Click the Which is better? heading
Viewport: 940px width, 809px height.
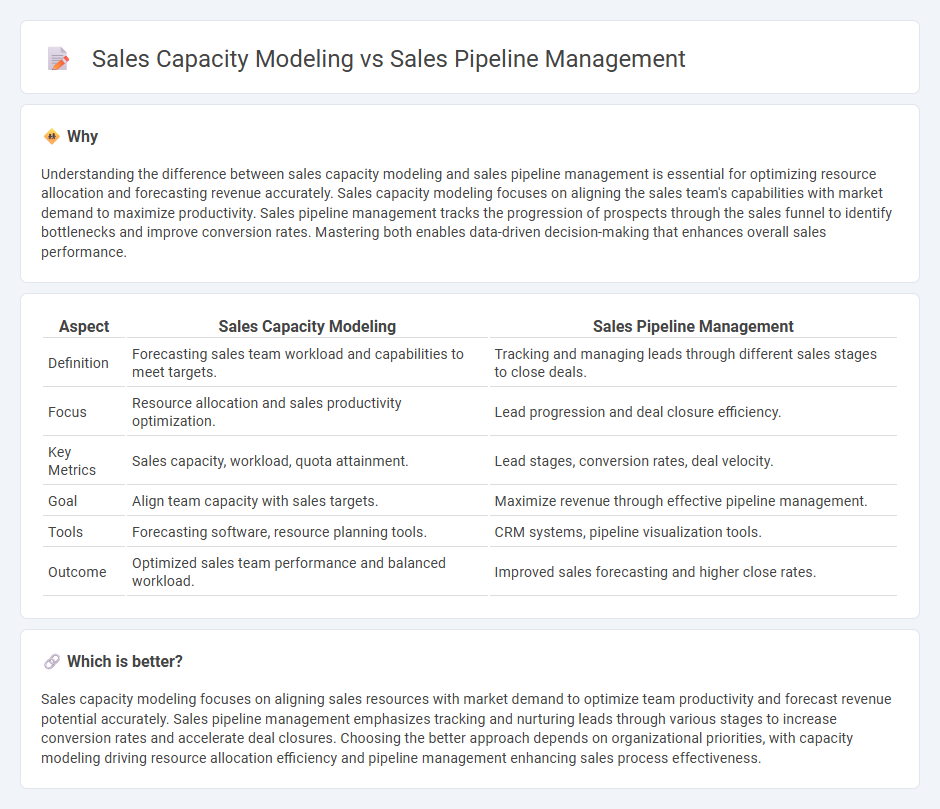[x=125, y=661]
